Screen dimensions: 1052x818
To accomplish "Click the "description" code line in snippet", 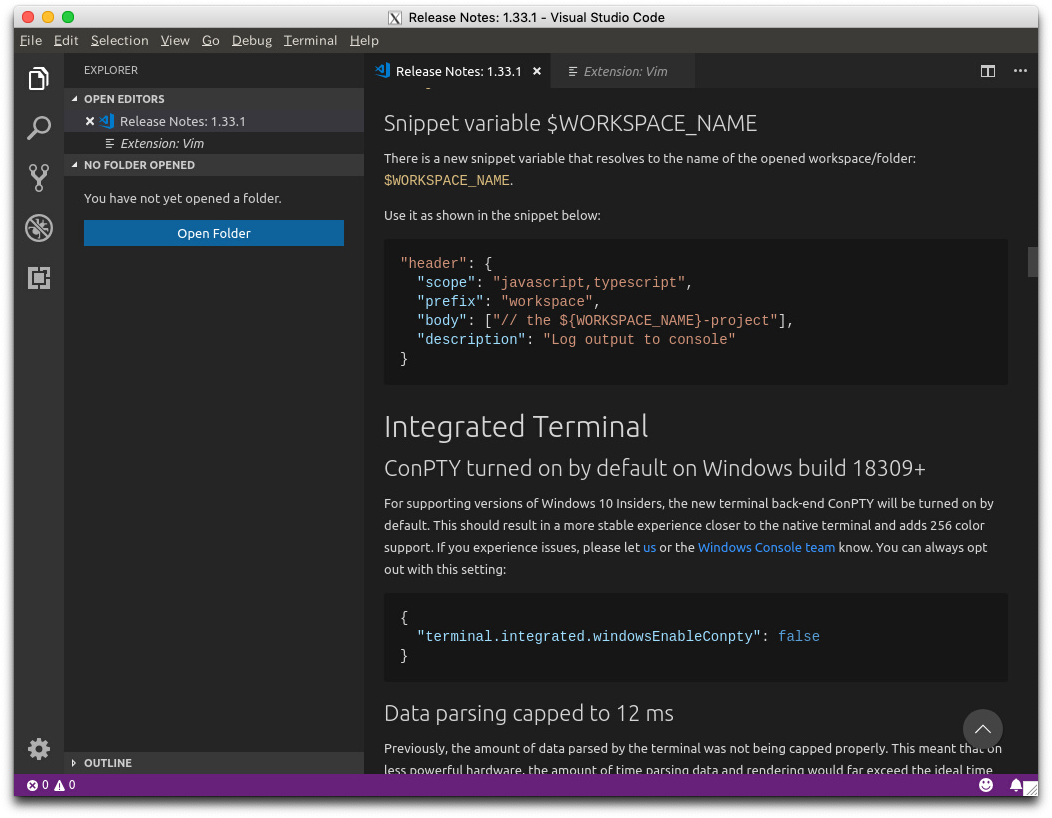I will tap(576, 340).
